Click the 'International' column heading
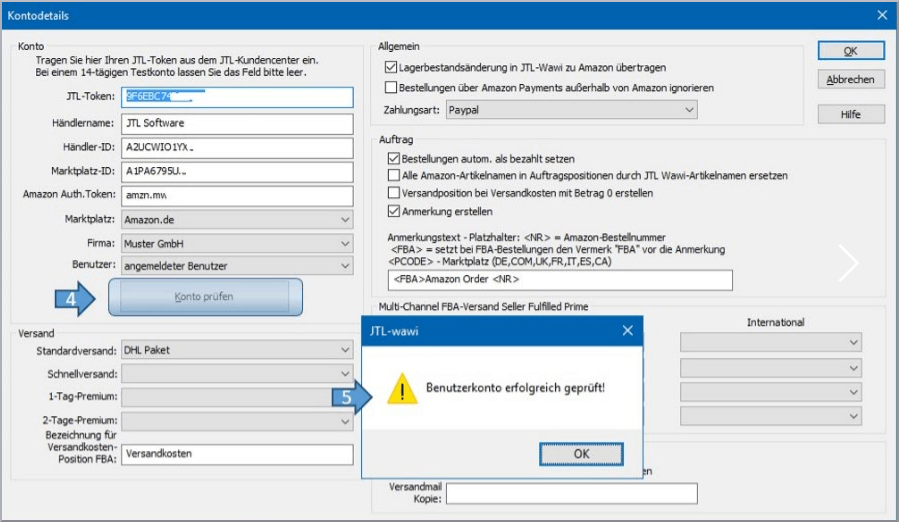The image size is (899, 522). point(775,322)
